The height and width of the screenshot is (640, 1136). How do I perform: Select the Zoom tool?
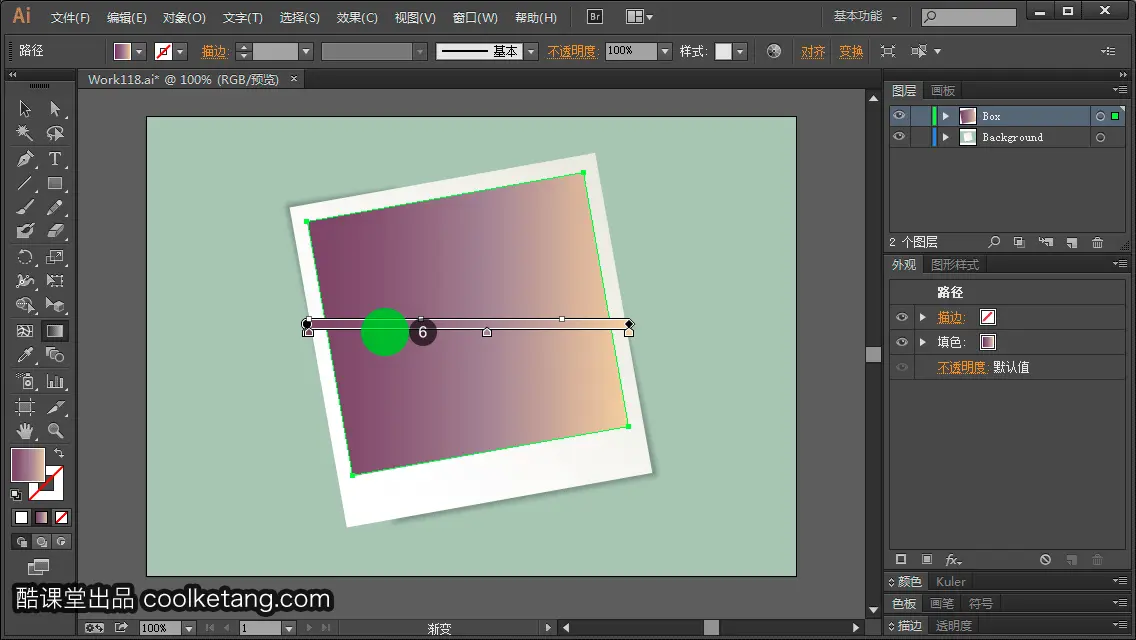[55, 431]
